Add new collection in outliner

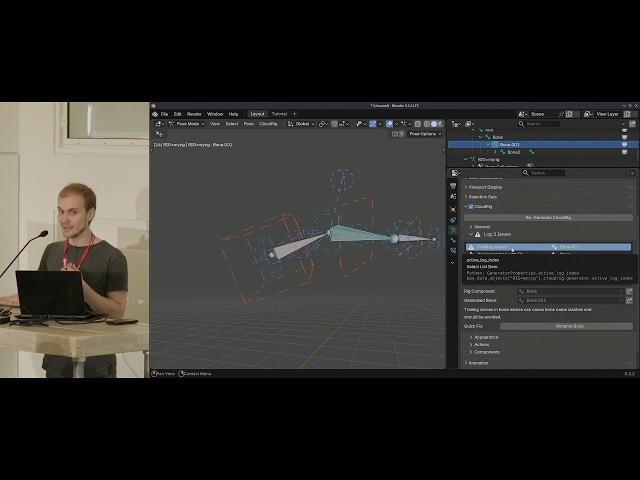point(632,124)
